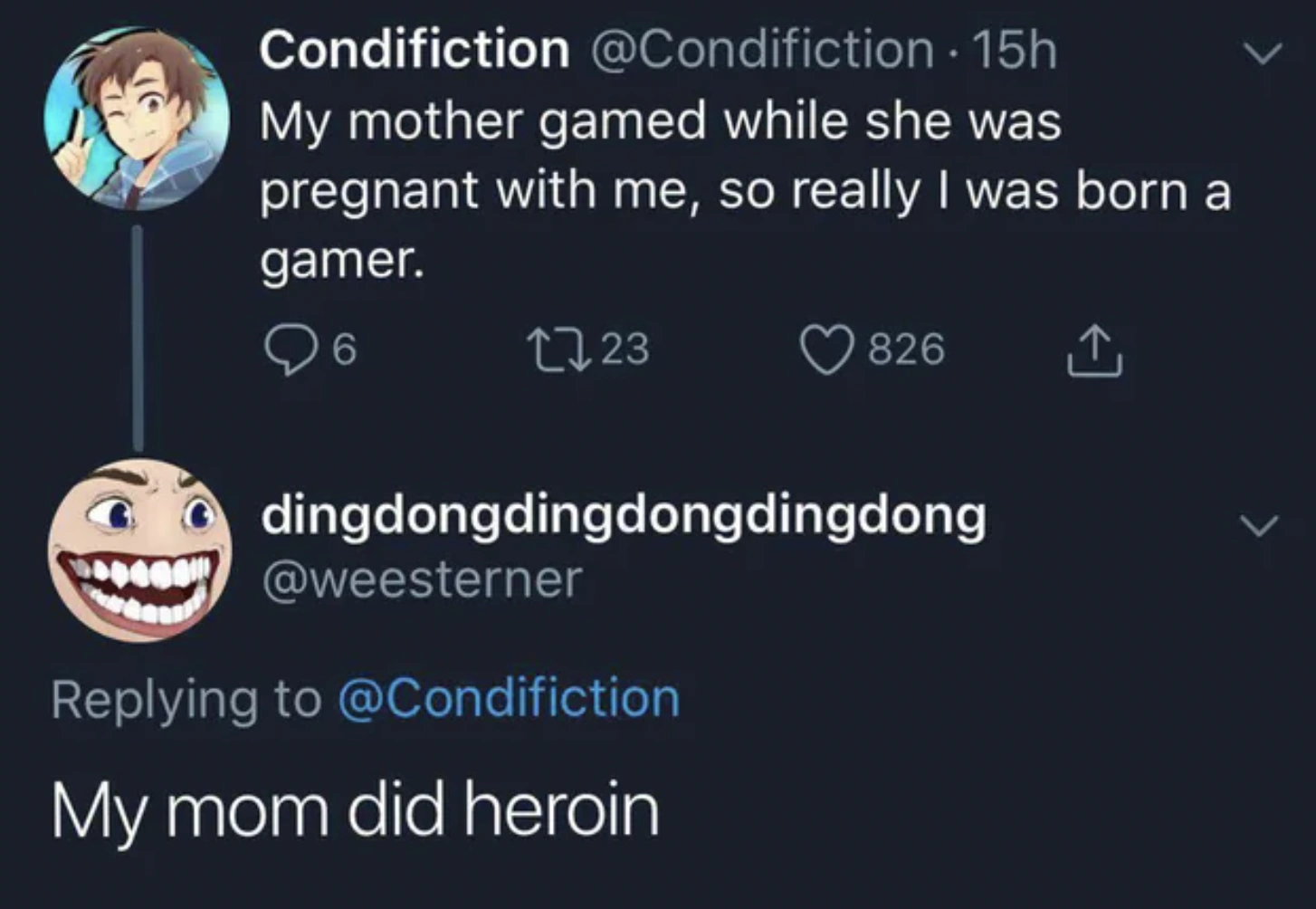The image size is (1316, 909).
Task: Click the 23 retweets count
Action: click(625, 349)
